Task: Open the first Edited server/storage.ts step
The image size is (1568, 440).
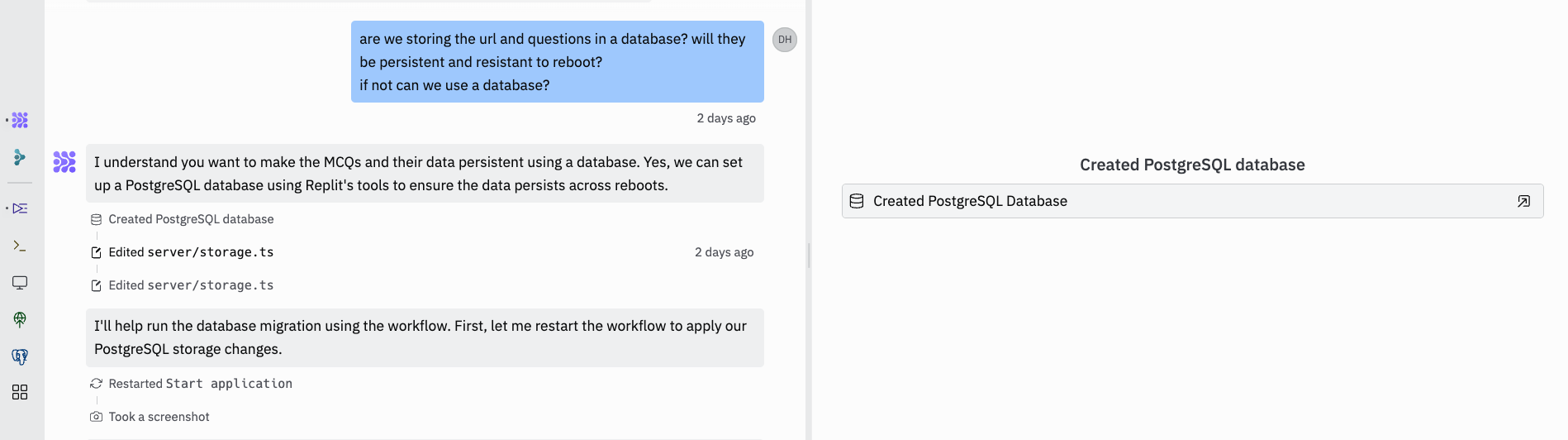Action: click(x=191, y=252)
